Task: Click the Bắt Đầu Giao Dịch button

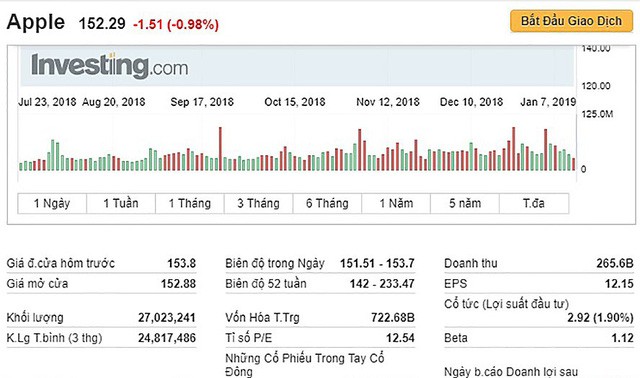Action: click(571, 21)
